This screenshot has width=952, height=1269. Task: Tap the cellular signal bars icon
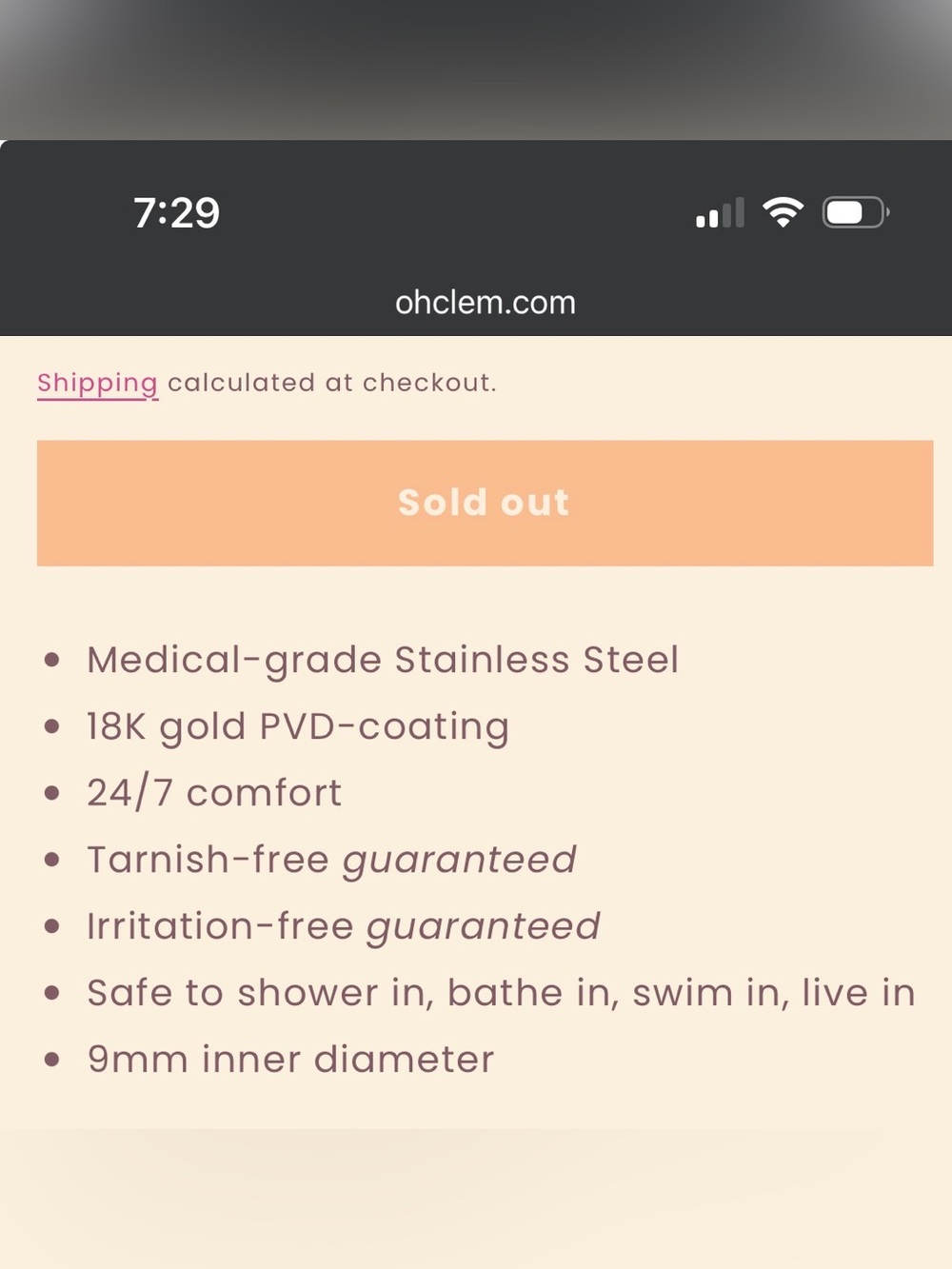point(720,212)
